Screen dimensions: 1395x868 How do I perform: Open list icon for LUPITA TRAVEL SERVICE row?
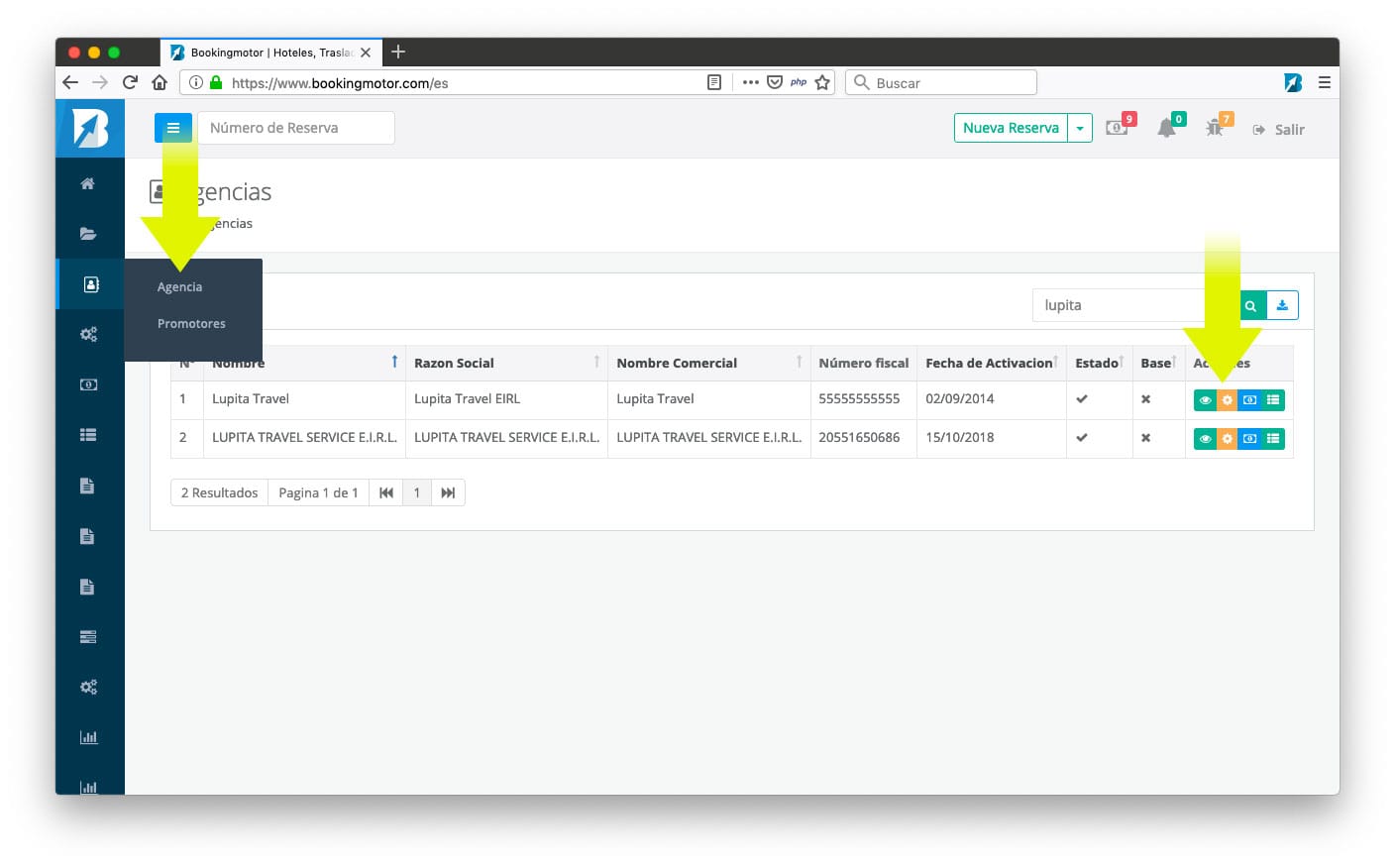1273,438
